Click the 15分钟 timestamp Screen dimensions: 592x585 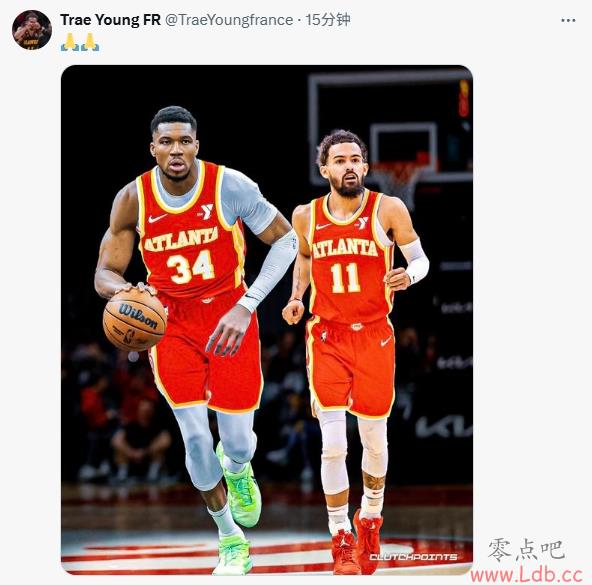[x=328, y=20]
